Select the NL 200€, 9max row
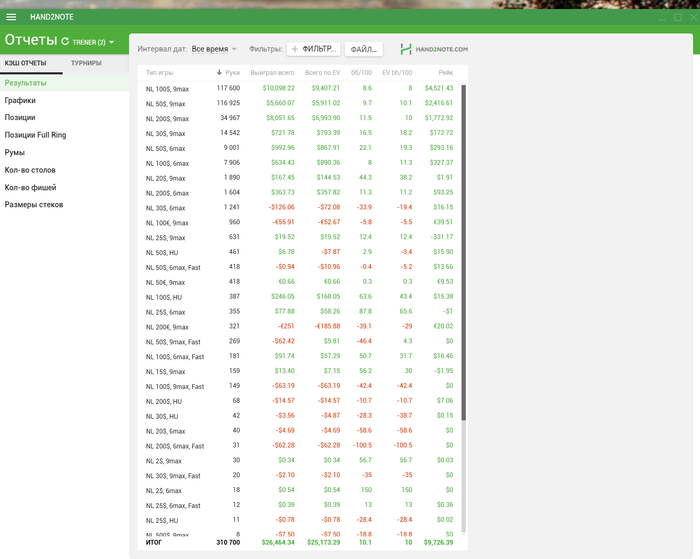This screenshot has width=700, height=559. 299,326
